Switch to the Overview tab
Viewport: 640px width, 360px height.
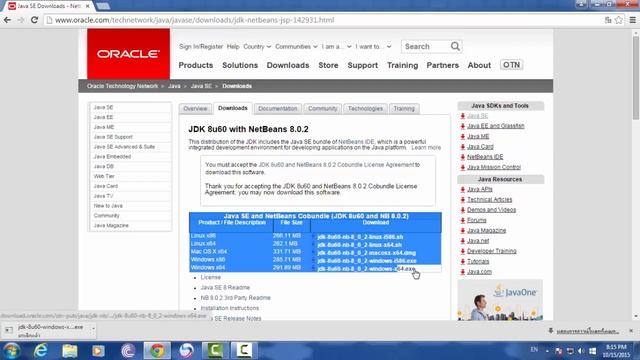tap(195, 109)
